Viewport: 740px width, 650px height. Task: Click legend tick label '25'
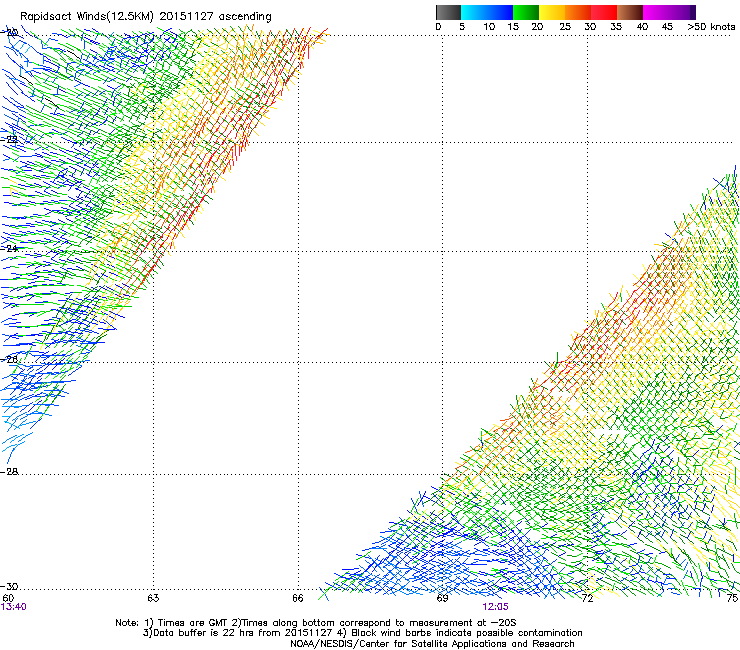click(x=565, y=27)
